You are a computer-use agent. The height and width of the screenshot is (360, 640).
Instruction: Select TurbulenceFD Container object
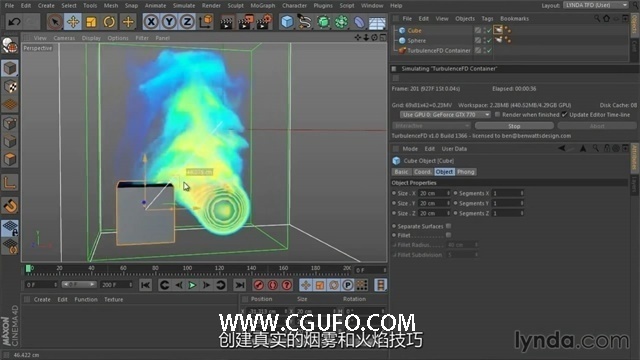[x=439, y=51]
